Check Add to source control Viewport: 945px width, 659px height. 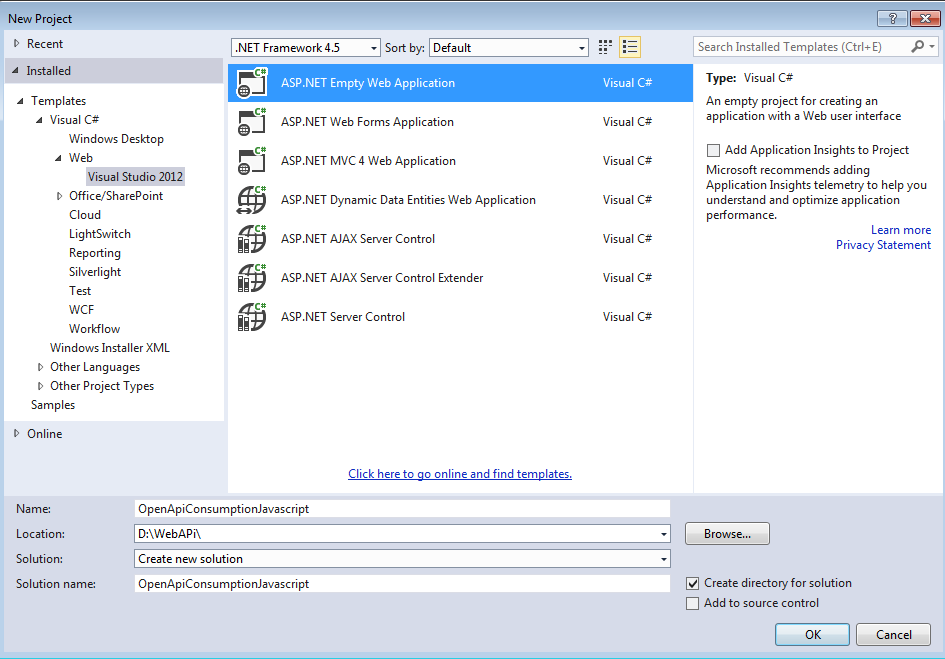(693, 603)
